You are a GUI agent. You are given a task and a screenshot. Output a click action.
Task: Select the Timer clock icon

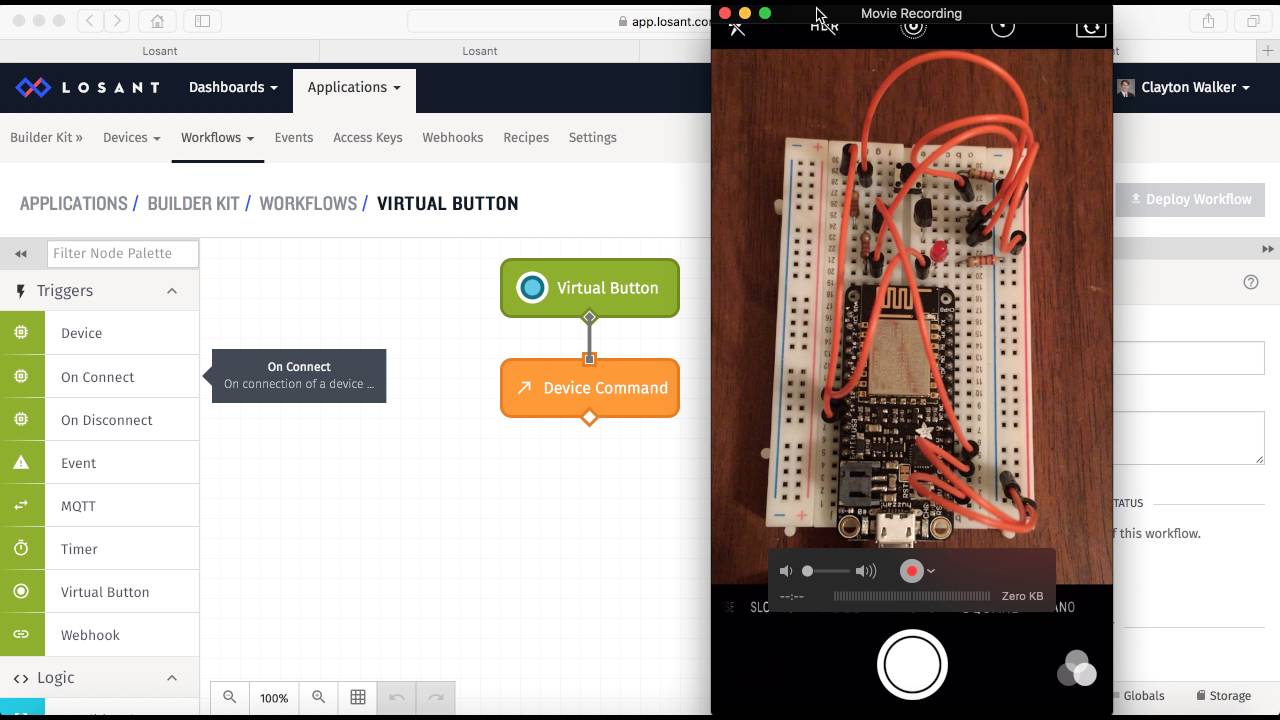pyautogui.click(x=21, y=548)
